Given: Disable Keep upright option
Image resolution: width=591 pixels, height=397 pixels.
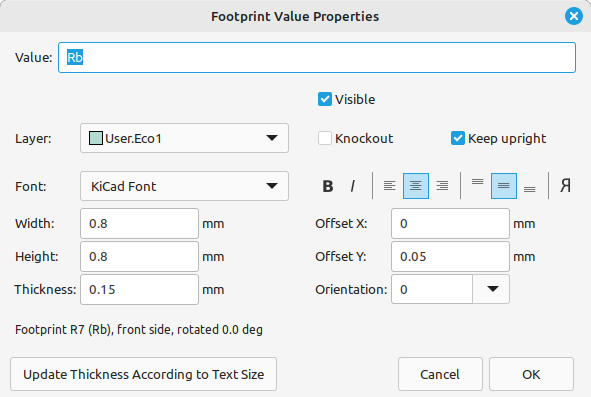Looking at the screenshot, I should (458, 138).
